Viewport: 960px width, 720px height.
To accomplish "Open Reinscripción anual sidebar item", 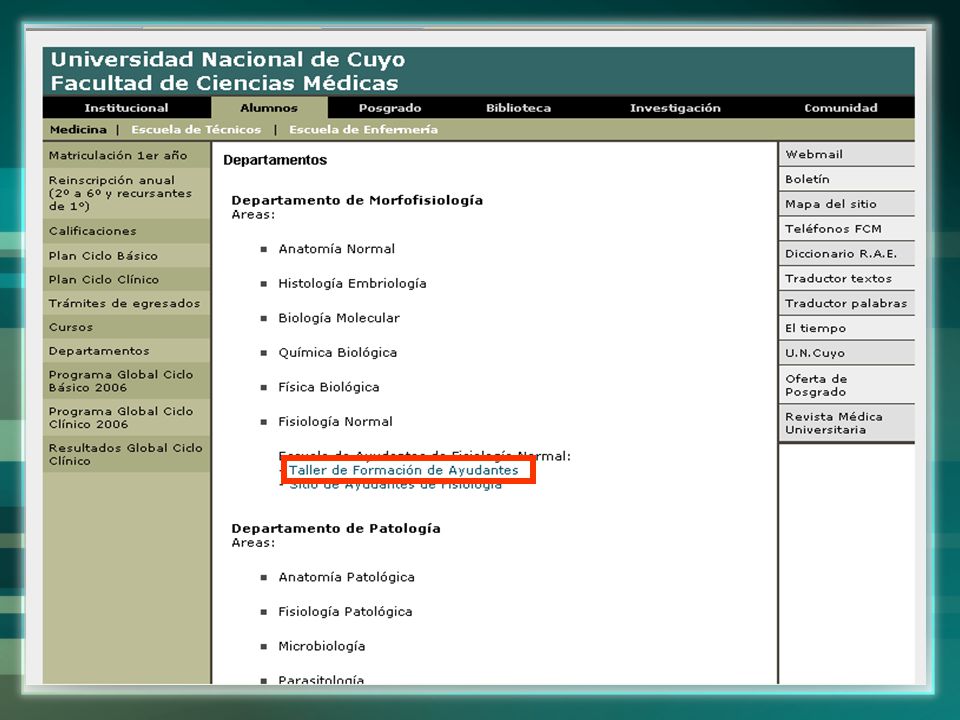I will point(127,193).
